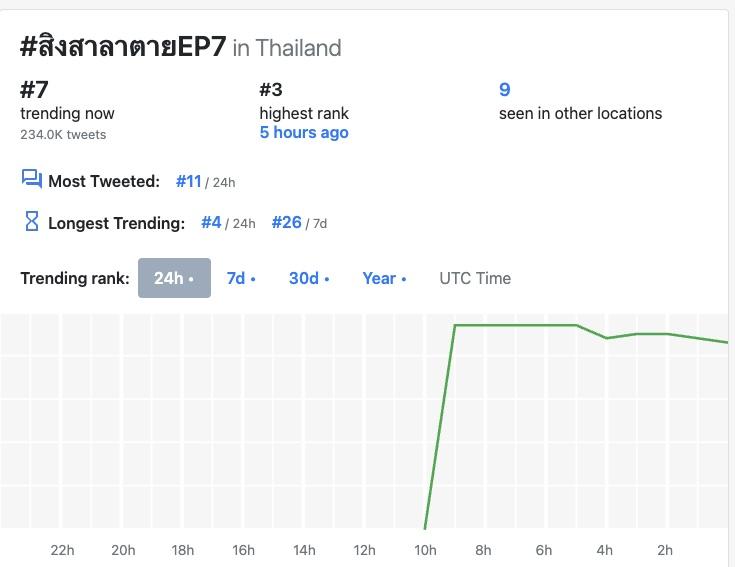Click the hashtag title heading
This screenshot has width=735, height=567.
[x=123, y=47]
